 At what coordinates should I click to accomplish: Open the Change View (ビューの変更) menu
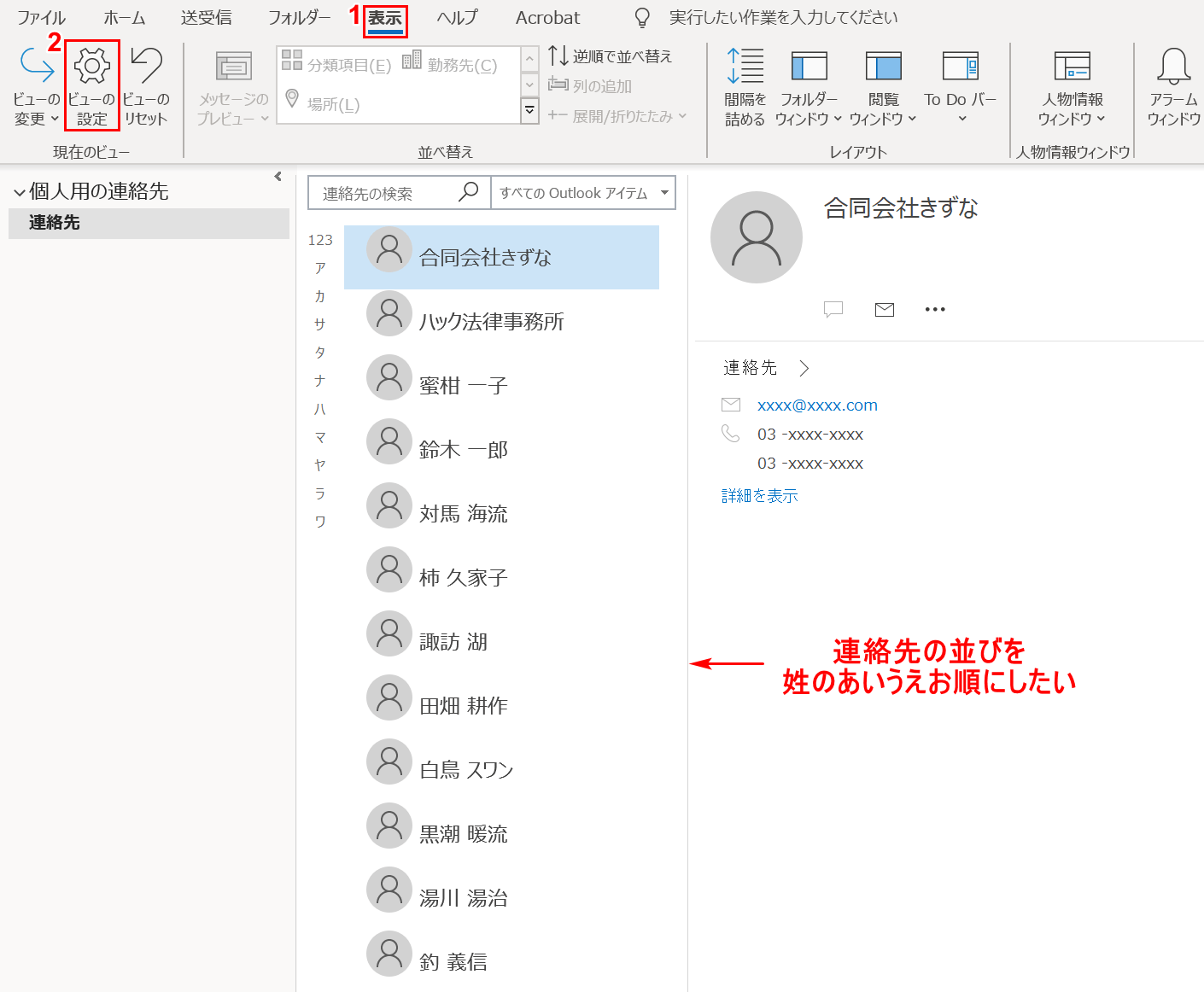[37, 87]
